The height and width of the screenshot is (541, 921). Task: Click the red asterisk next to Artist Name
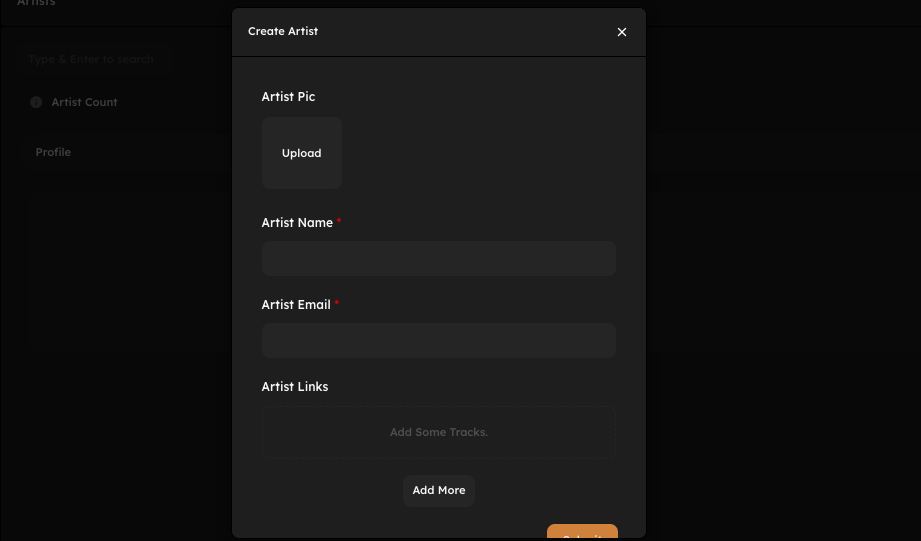click(x=339, y=221)
